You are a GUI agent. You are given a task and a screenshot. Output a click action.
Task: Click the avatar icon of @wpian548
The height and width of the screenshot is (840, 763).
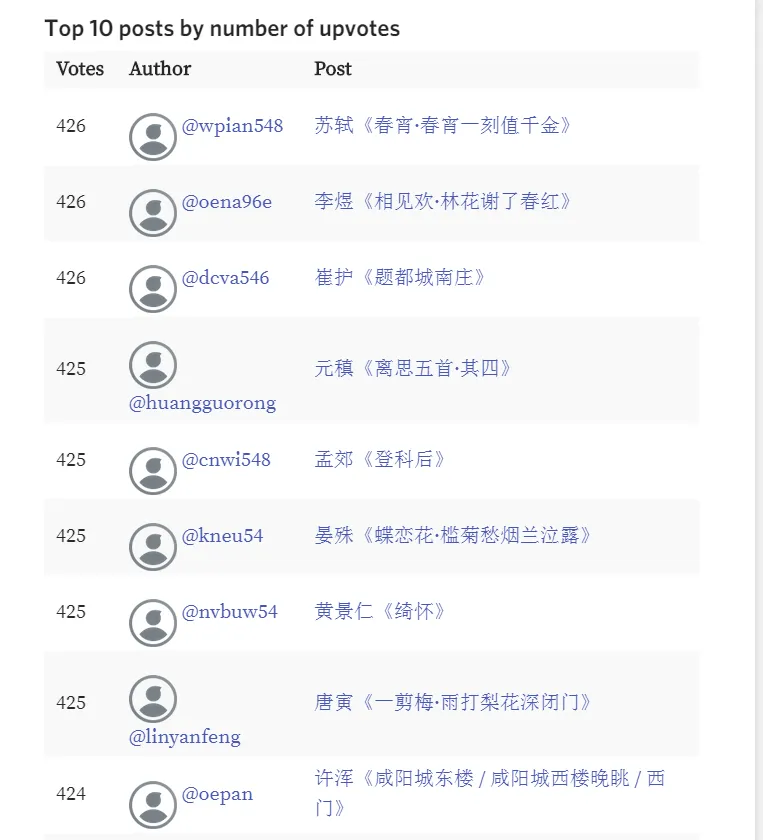153,137
